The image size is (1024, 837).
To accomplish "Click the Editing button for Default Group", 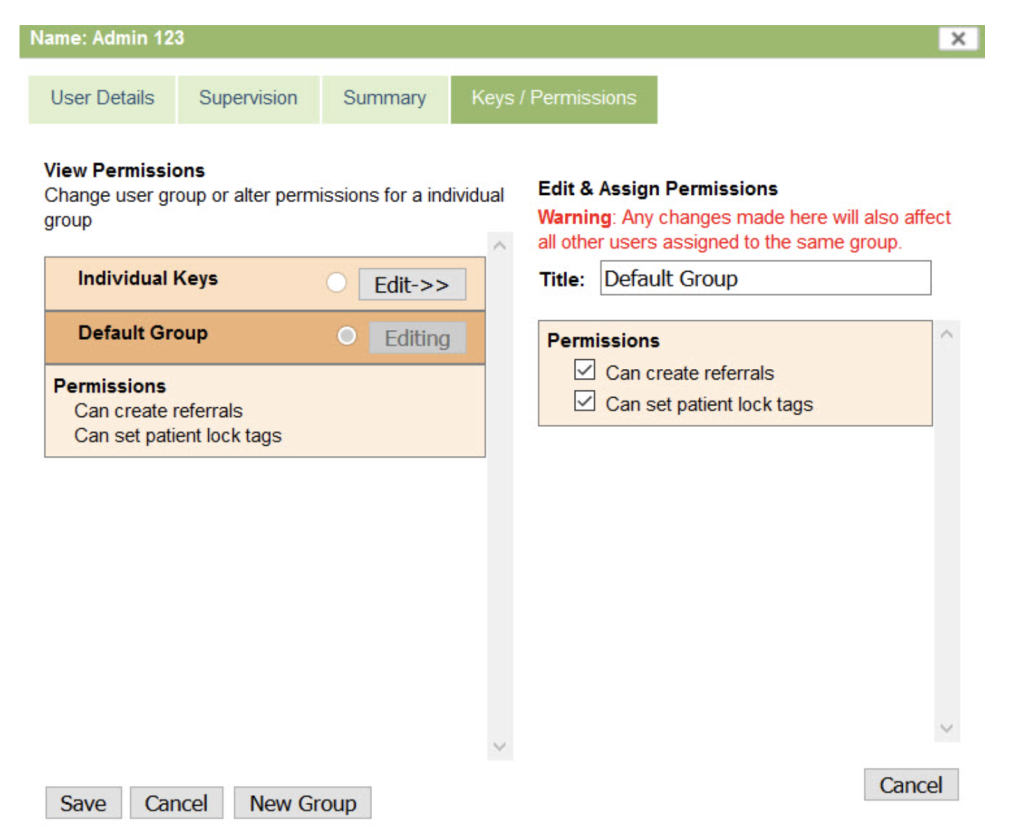I will coord(417,338).
